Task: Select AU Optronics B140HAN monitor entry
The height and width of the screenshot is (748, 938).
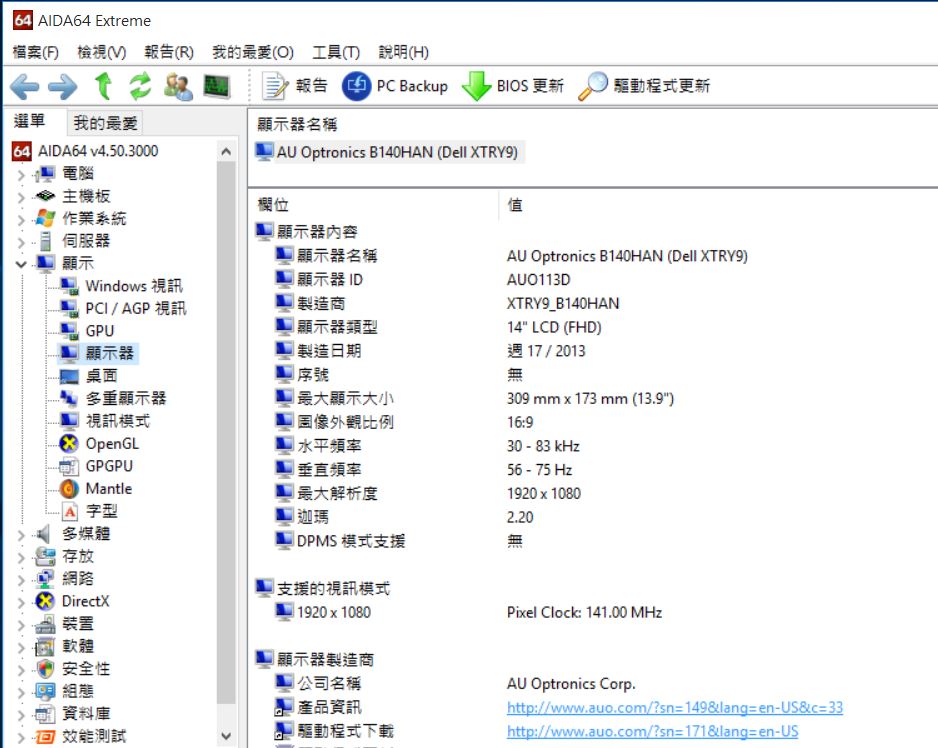Action: click(x=389, y=152)
